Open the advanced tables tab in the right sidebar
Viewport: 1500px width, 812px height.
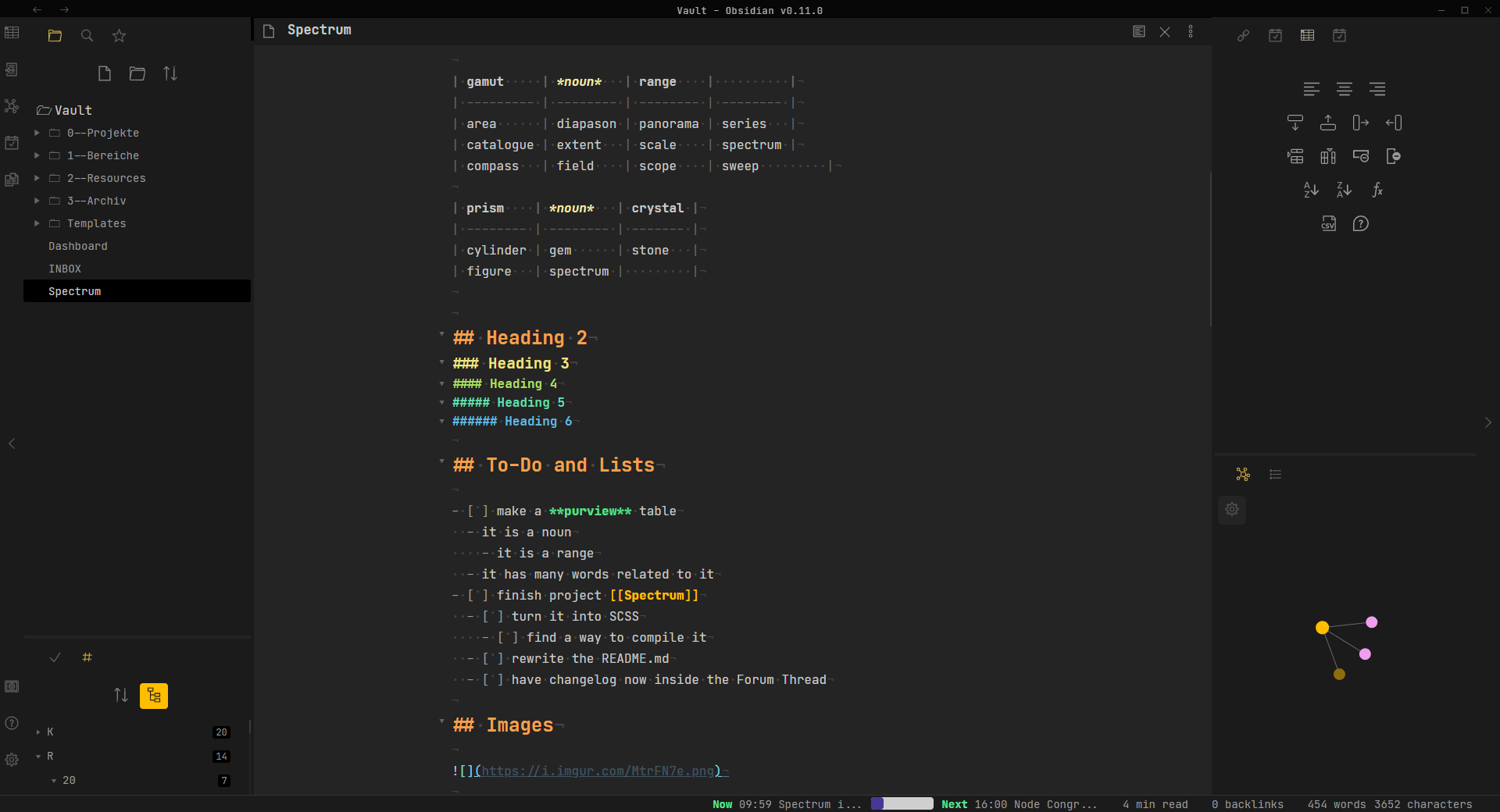[x=1307, y=36]
